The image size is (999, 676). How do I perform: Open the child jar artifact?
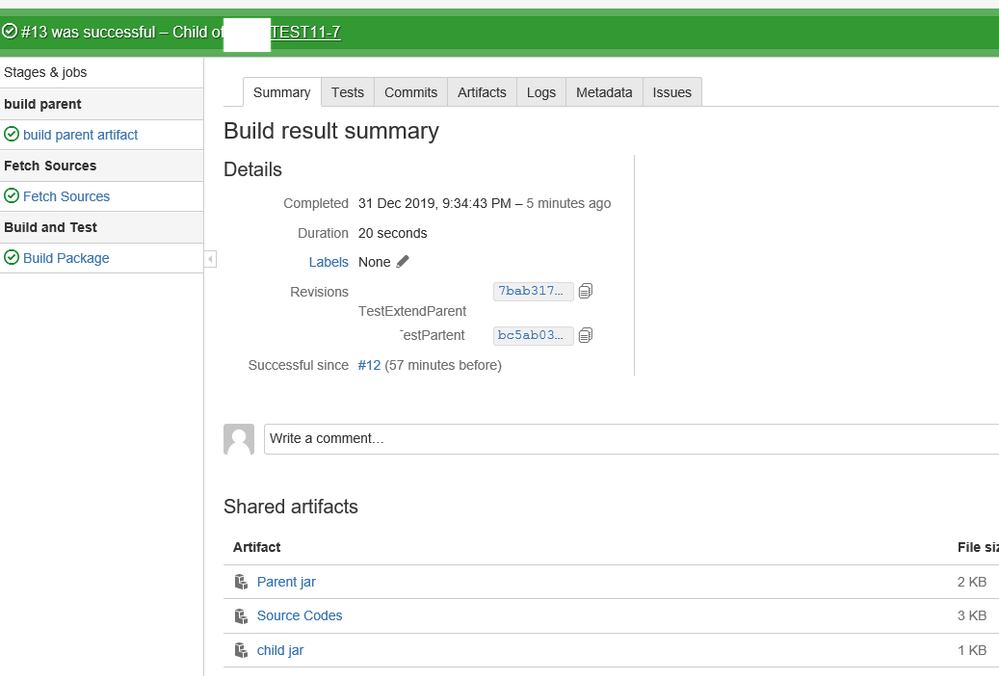click(280, 651)
